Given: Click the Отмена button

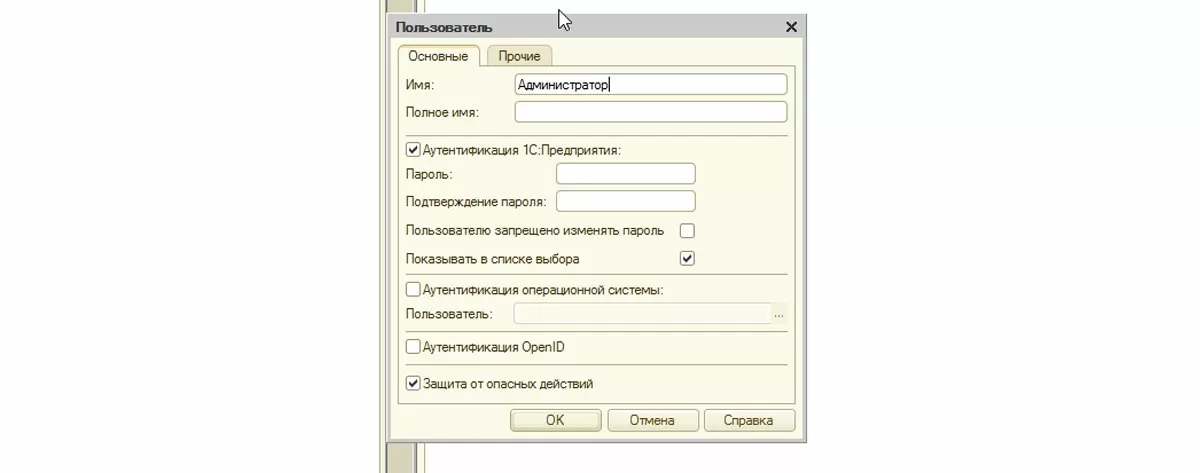Looking at the screenshot, I should point(652,420).
